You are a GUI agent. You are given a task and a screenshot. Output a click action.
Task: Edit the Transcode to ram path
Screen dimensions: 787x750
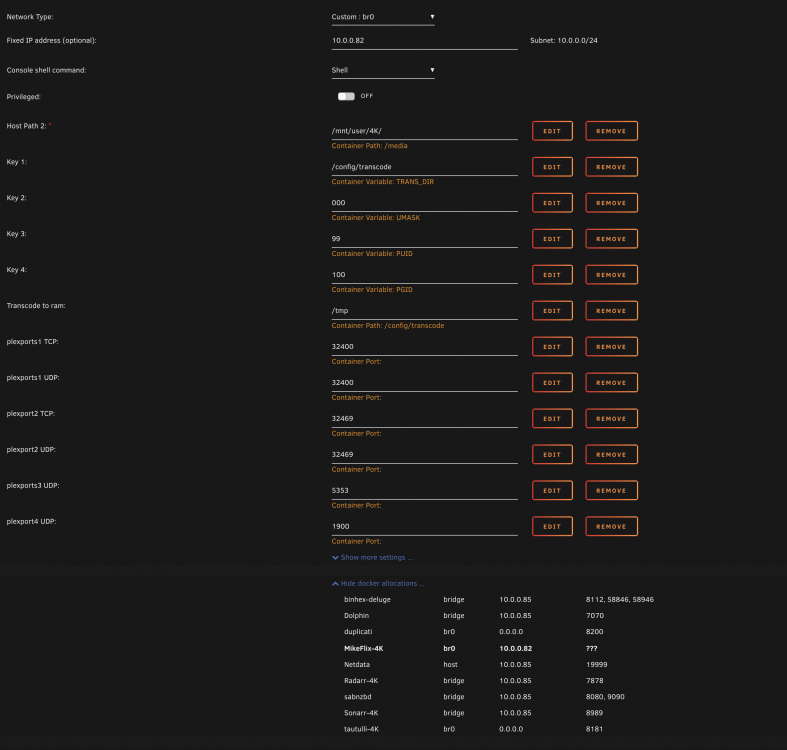[x=552, y=311]
